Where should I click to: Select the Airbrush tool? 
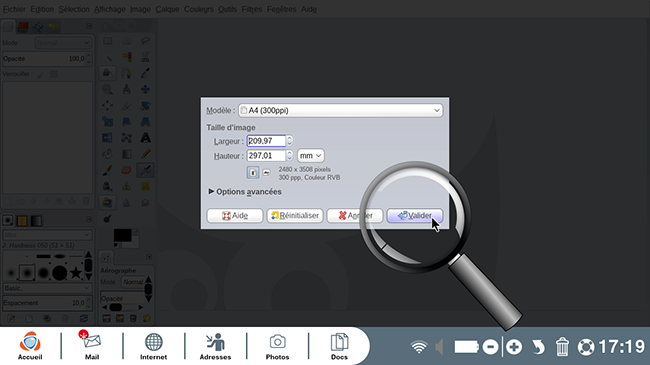click(146, 170)
